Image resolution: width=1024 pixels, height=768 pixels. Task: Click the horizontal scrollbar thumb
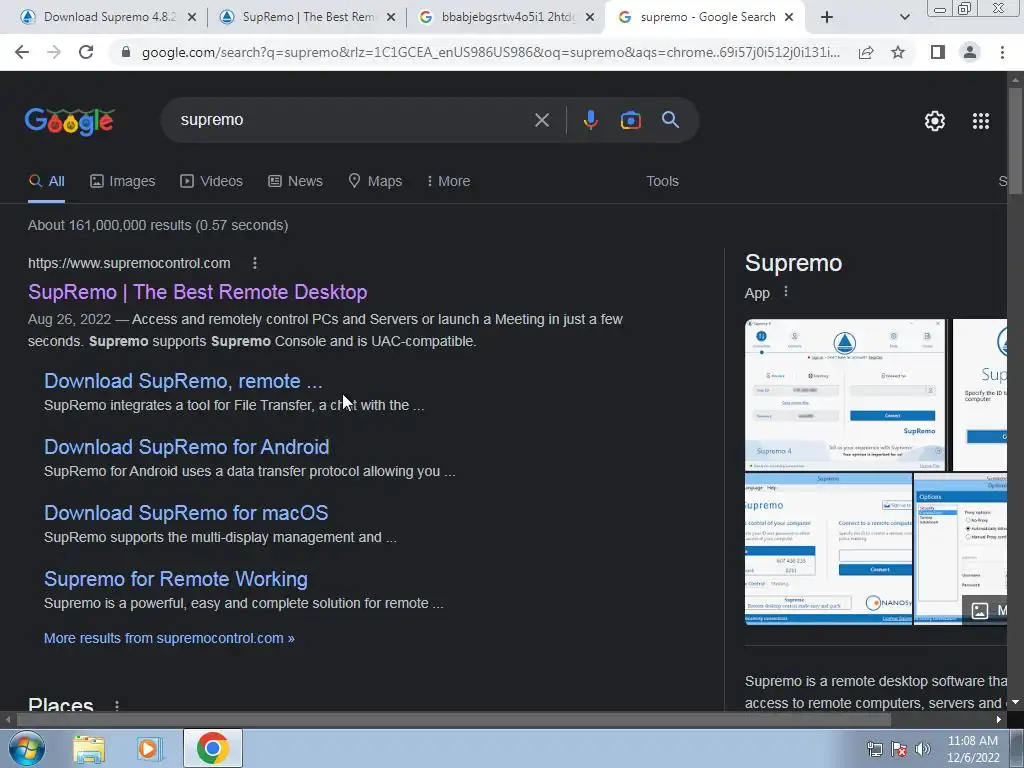[x=453, y=720]
